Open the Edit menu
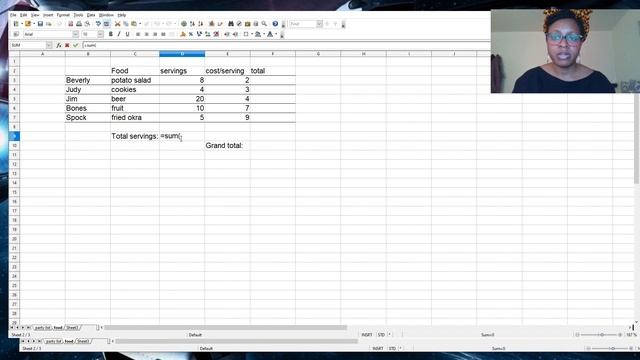Image resolution: width=640 pixels, height=360 pixels. [23, 15]
